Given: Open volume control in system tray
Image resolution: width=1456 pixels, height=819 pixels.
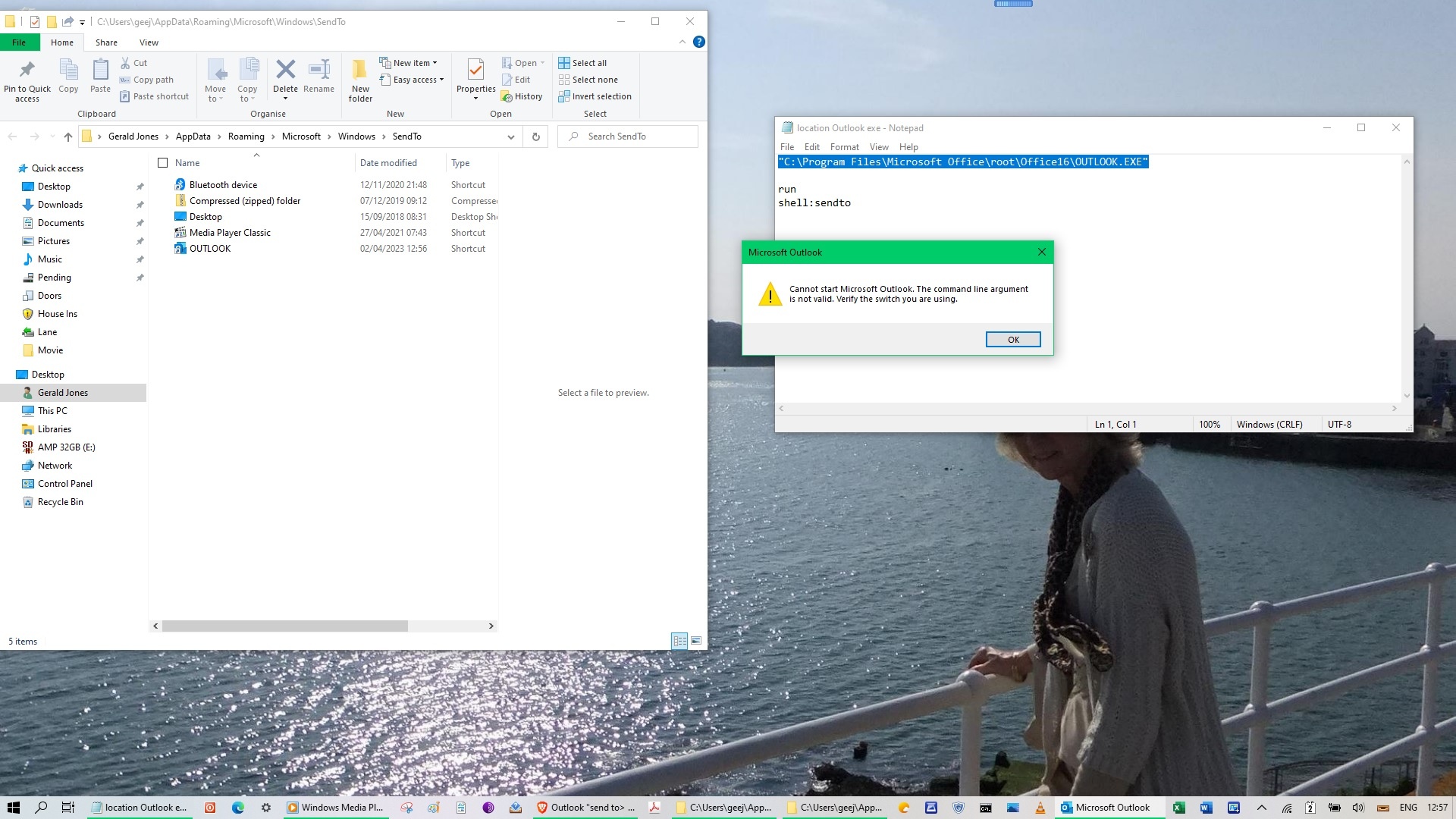Looking at the screenshot, I should (1358, 808).
